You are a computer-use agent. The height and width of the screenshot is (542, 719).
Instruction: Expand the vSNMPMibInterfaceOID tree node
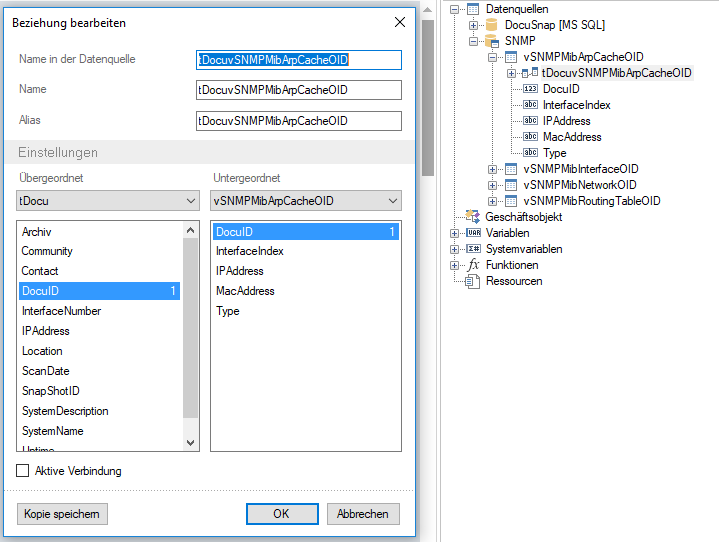click(x=492, y=169)
